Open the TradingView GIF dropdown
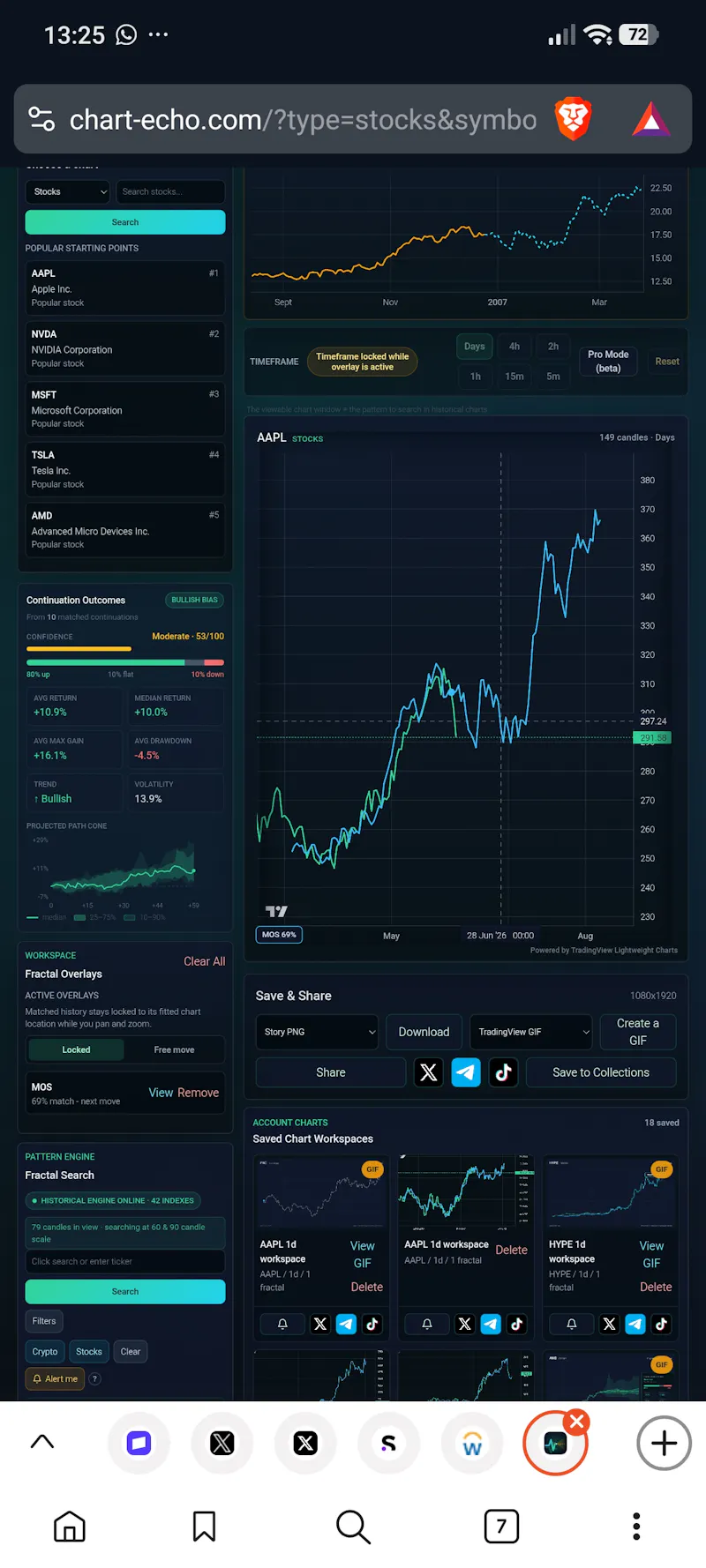 pyautogui.click(x=531, y=1032)
